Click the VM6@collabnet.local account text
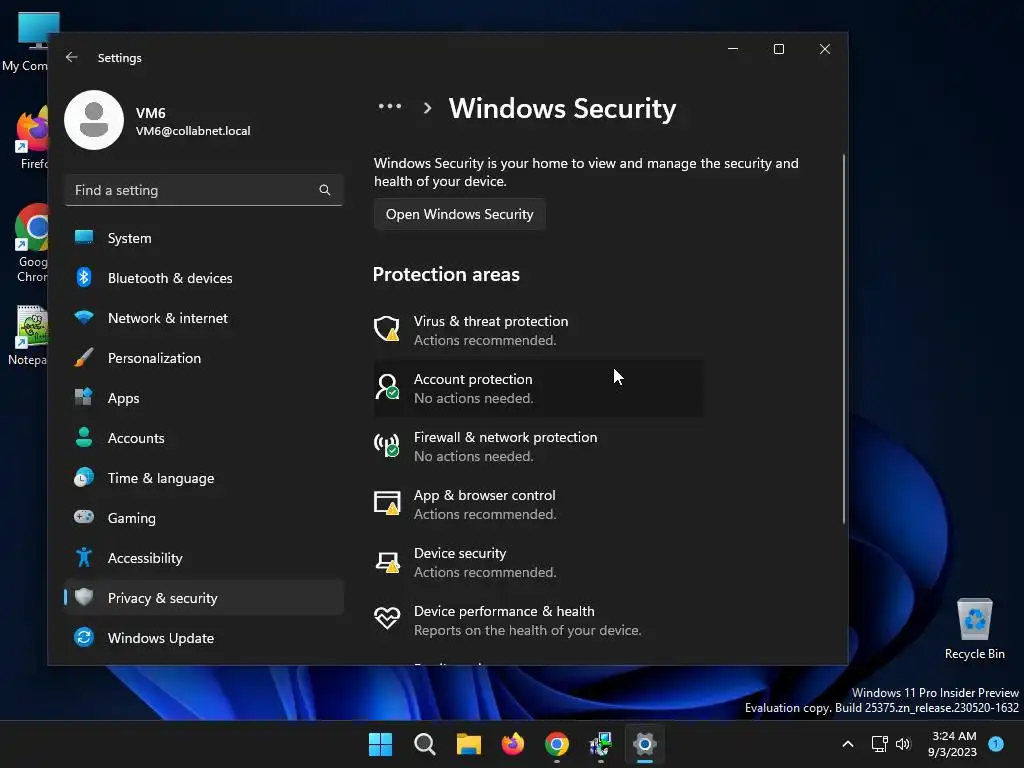This screenshot has width=1024, height=768. point(193,131)
